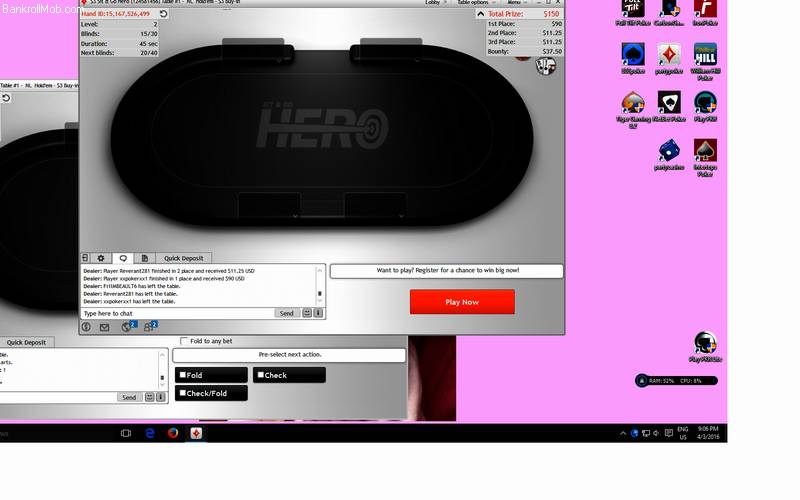Open the emoticon picker in front chat
Image resolution: width=800 pixels, height=500 pixels.
[x=307, y=313]
